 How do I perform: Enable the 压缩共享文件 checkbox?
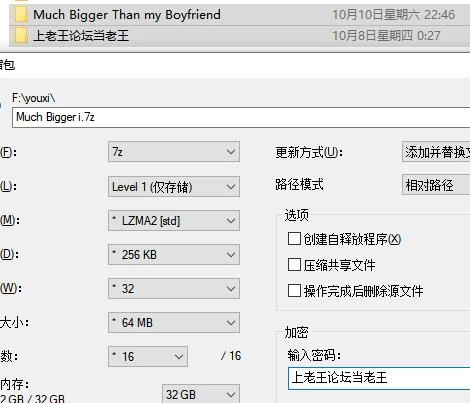[x=294, y=265]
